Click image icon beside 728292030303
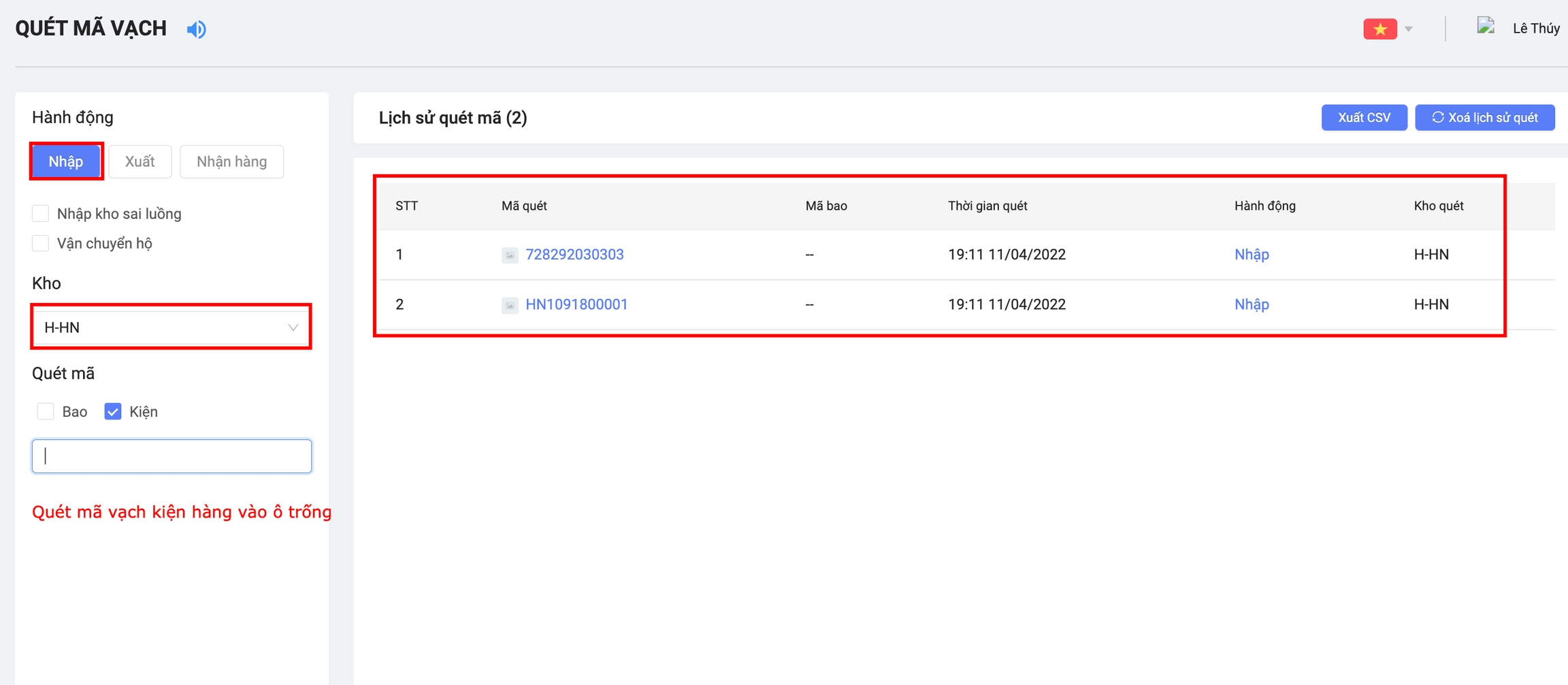 coord(510,255)
